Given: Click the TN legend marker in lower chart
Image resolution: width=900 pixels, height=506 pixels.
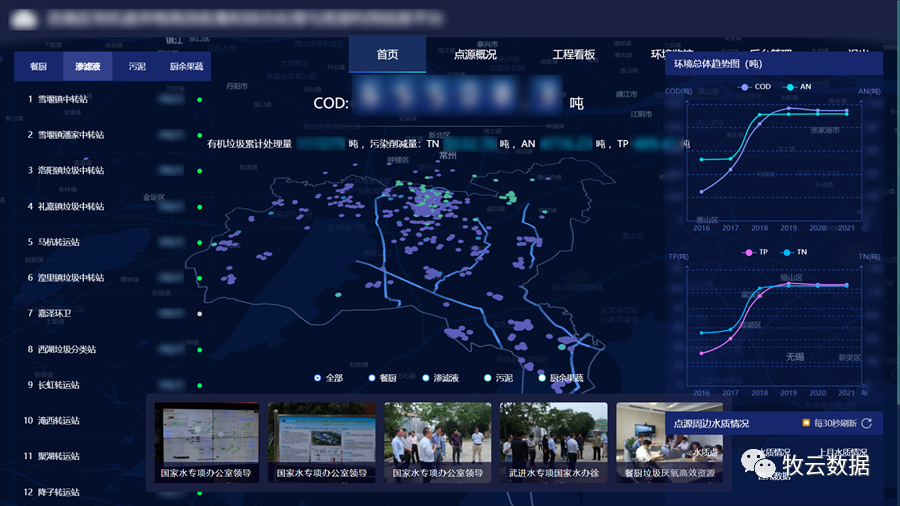Looking at the screenshot, I should (787, 252).
